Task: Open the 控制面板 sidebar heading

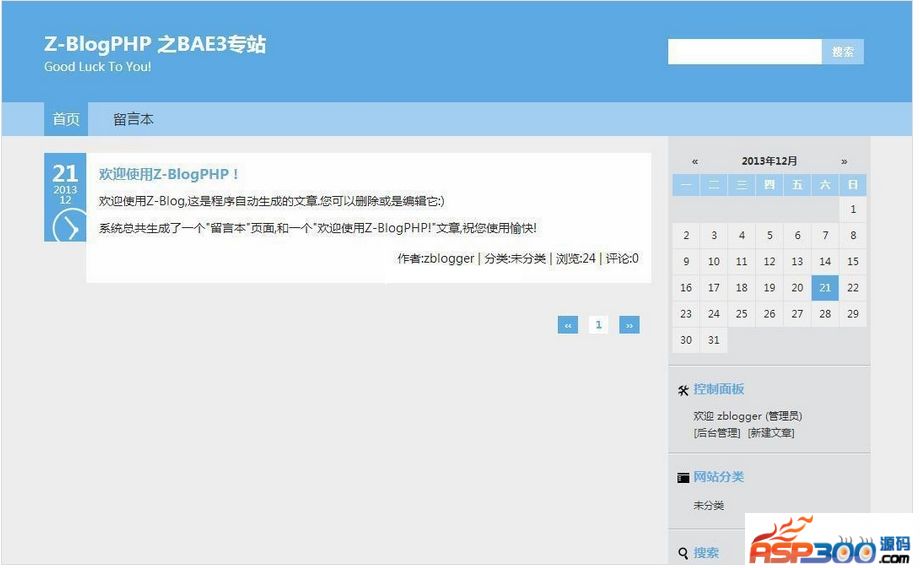Action: tap(719, 390)
